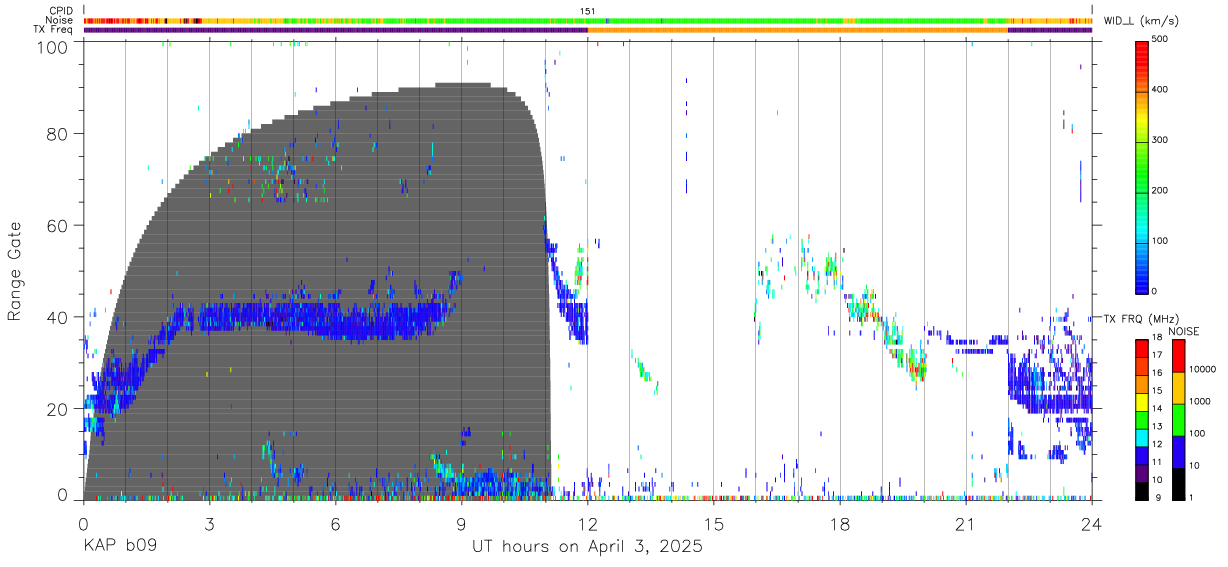Click y-axis tick label 100

(x=51, y=47)
